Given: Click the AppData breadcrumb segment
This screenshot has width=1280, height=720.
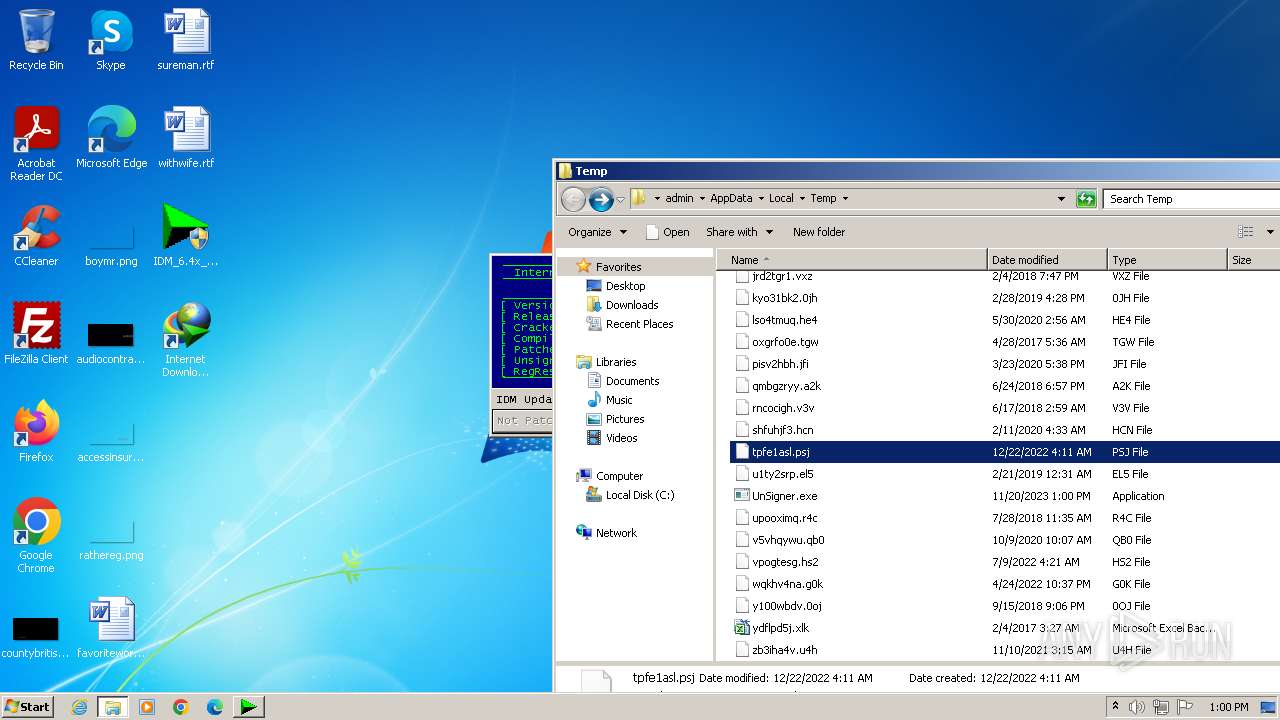Looking at the screenshot, I should 731,198.
